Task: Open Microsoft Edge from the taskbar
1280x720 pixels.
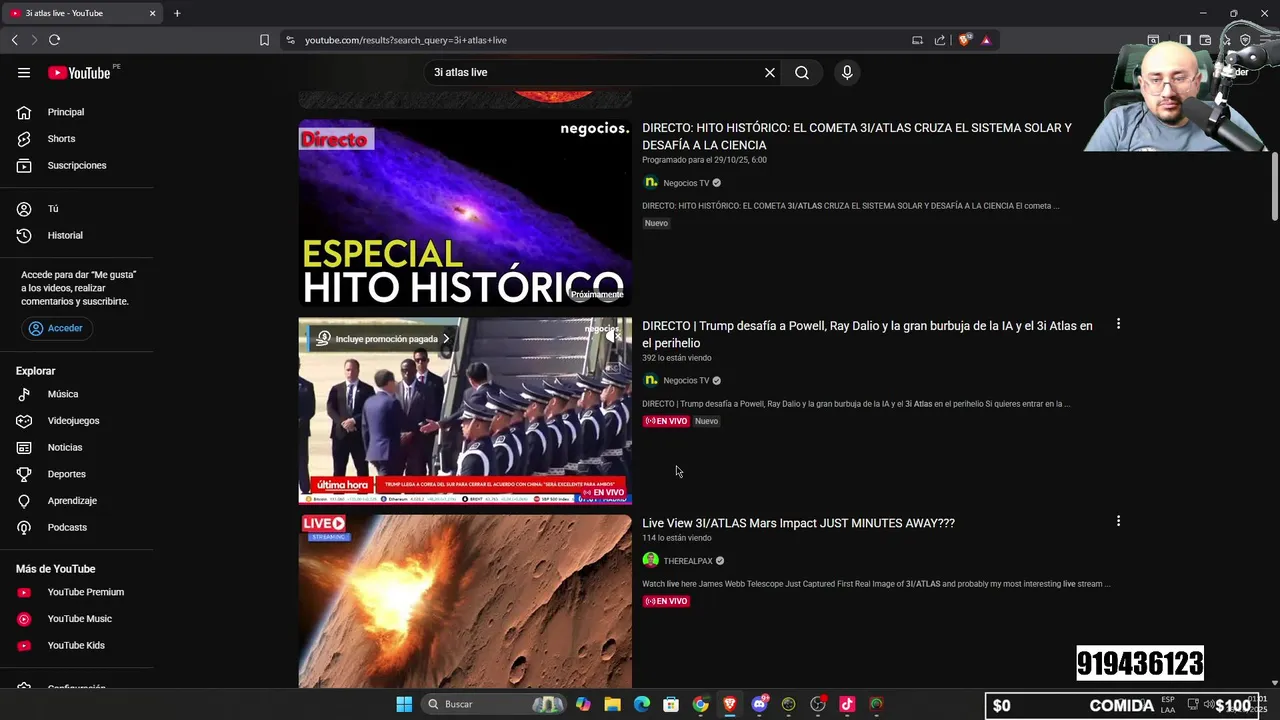Action: (x=642, y=704)
